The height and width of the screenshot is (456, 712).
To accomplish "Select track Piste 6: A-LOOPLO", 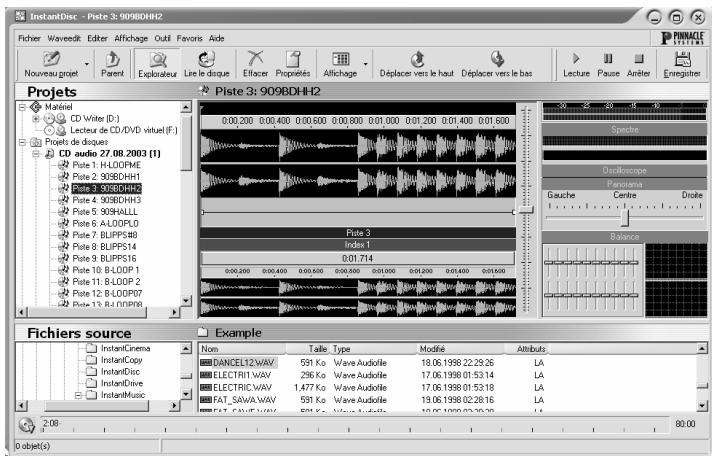I will (x=105, y=223).
